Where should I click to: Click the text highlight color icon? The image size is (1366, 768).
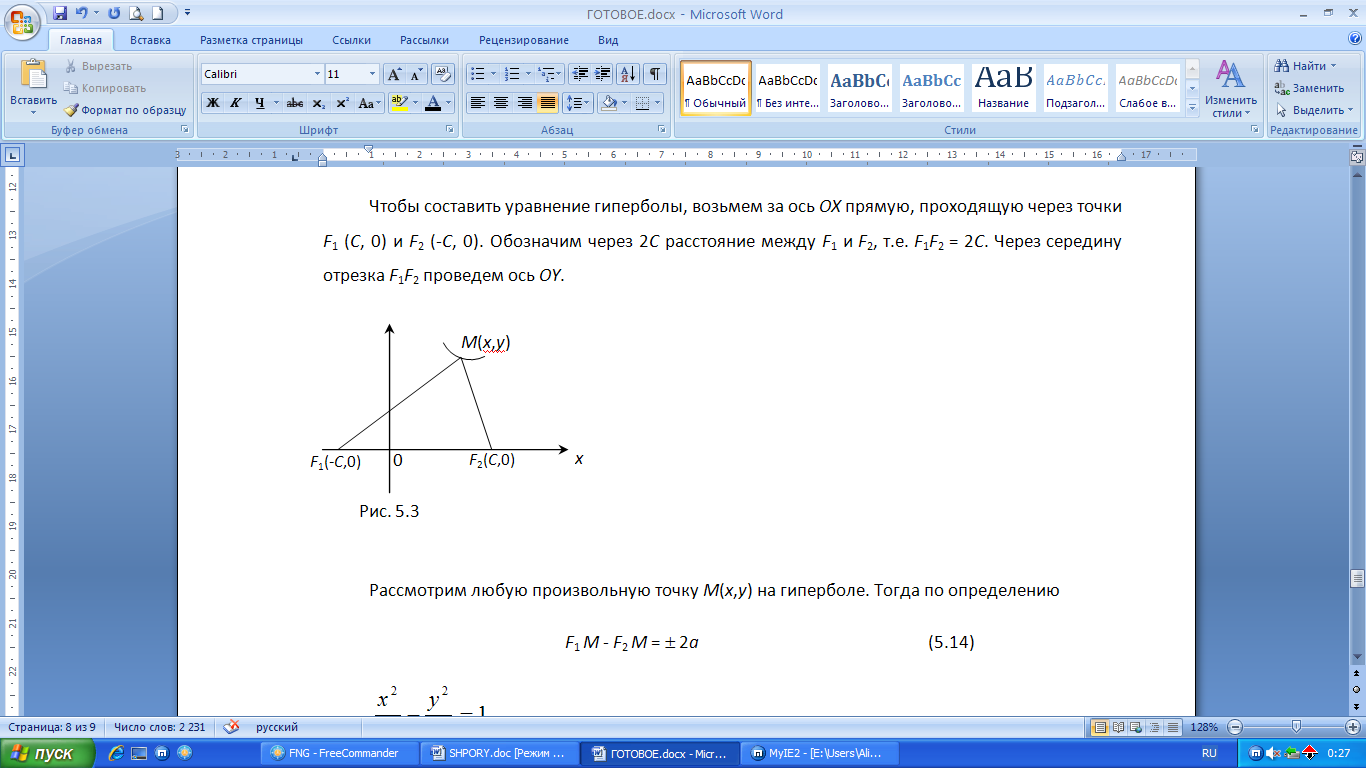397,102
